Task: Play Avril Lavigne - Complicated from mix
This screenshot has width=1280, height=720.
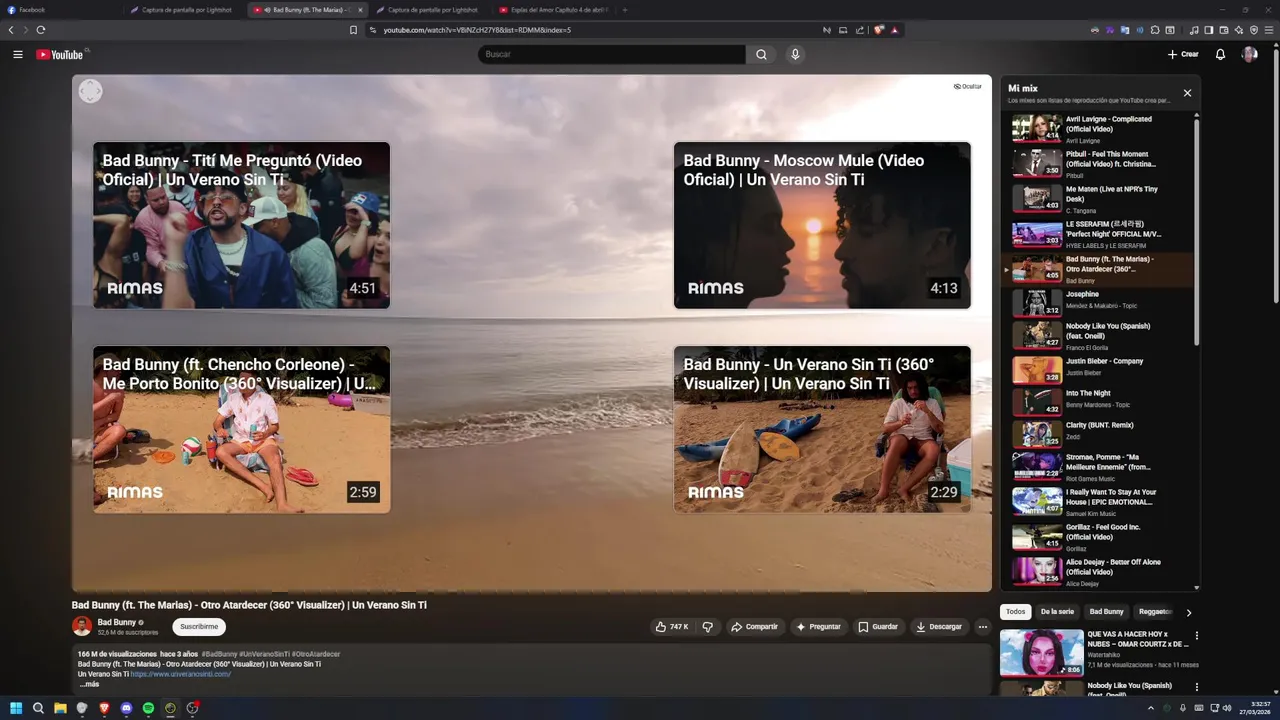Action: pos(1098,129)
